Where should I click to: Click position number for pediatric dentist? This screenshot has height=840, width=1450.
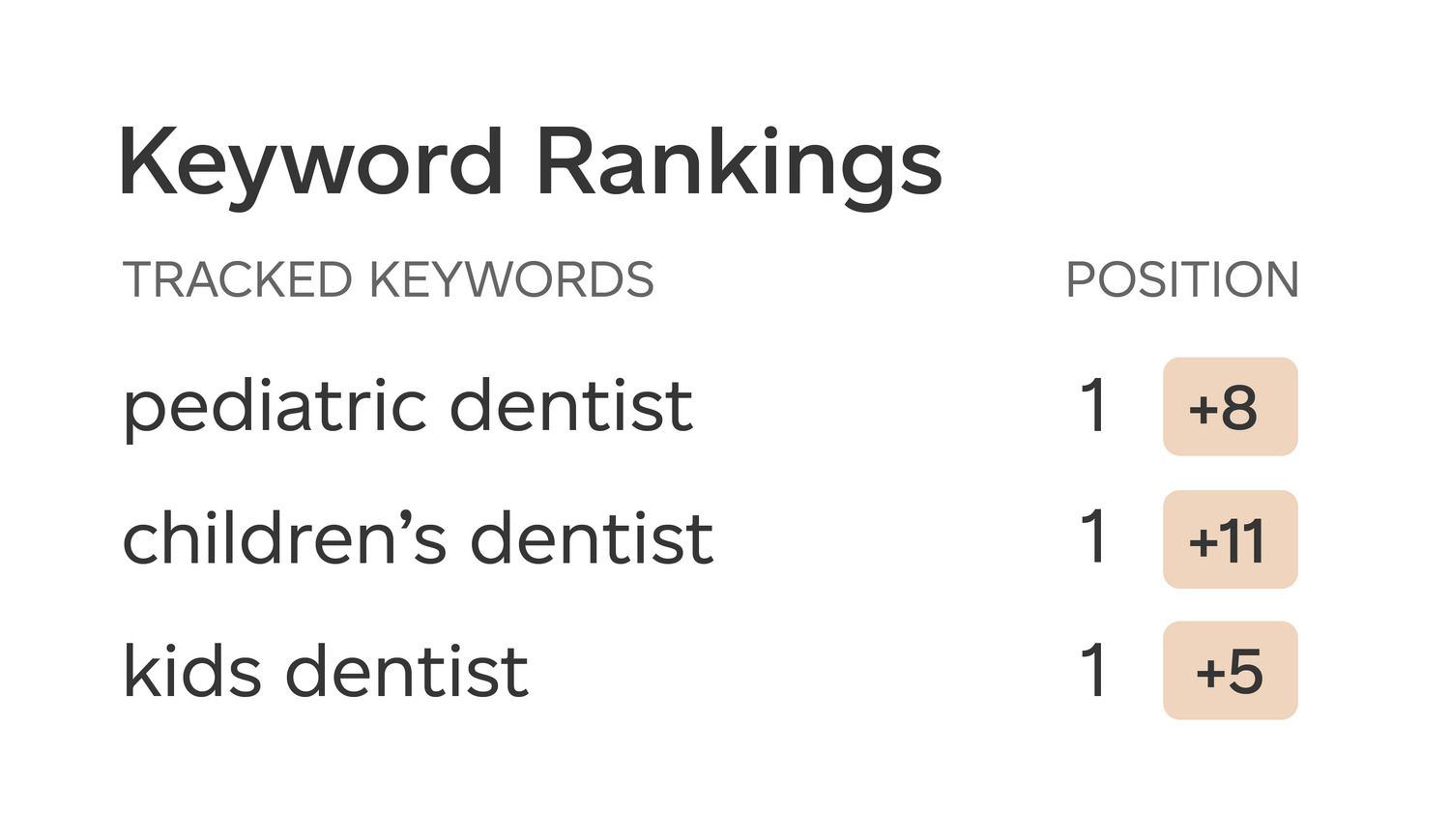point(1093,406)
